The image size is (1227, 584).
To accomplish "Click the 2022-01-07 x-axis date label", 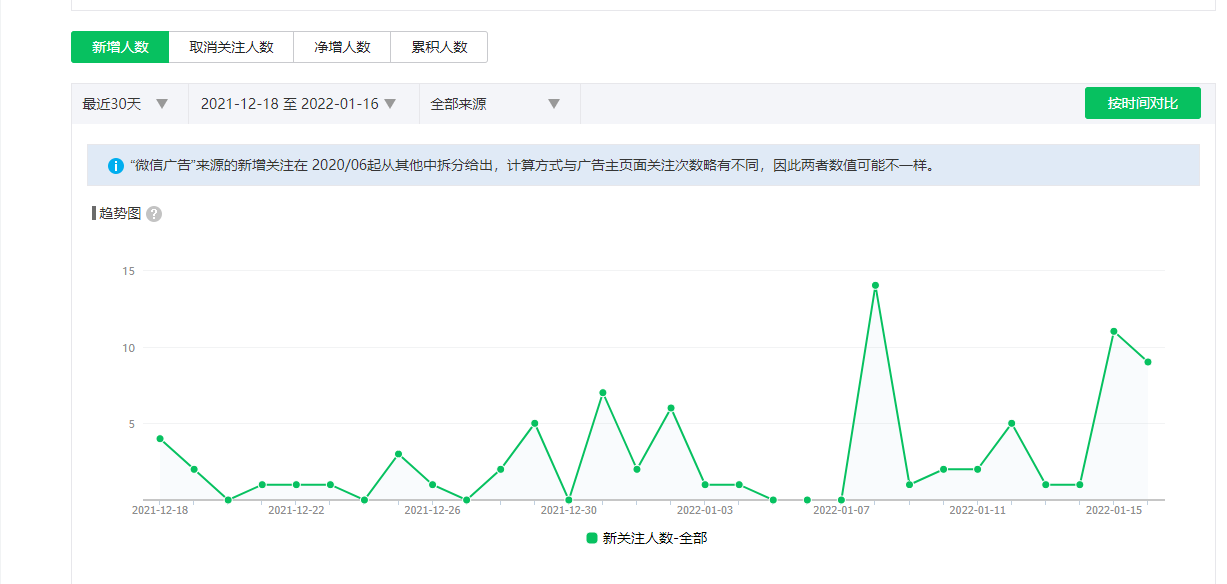I will click(x=841, y=510).
